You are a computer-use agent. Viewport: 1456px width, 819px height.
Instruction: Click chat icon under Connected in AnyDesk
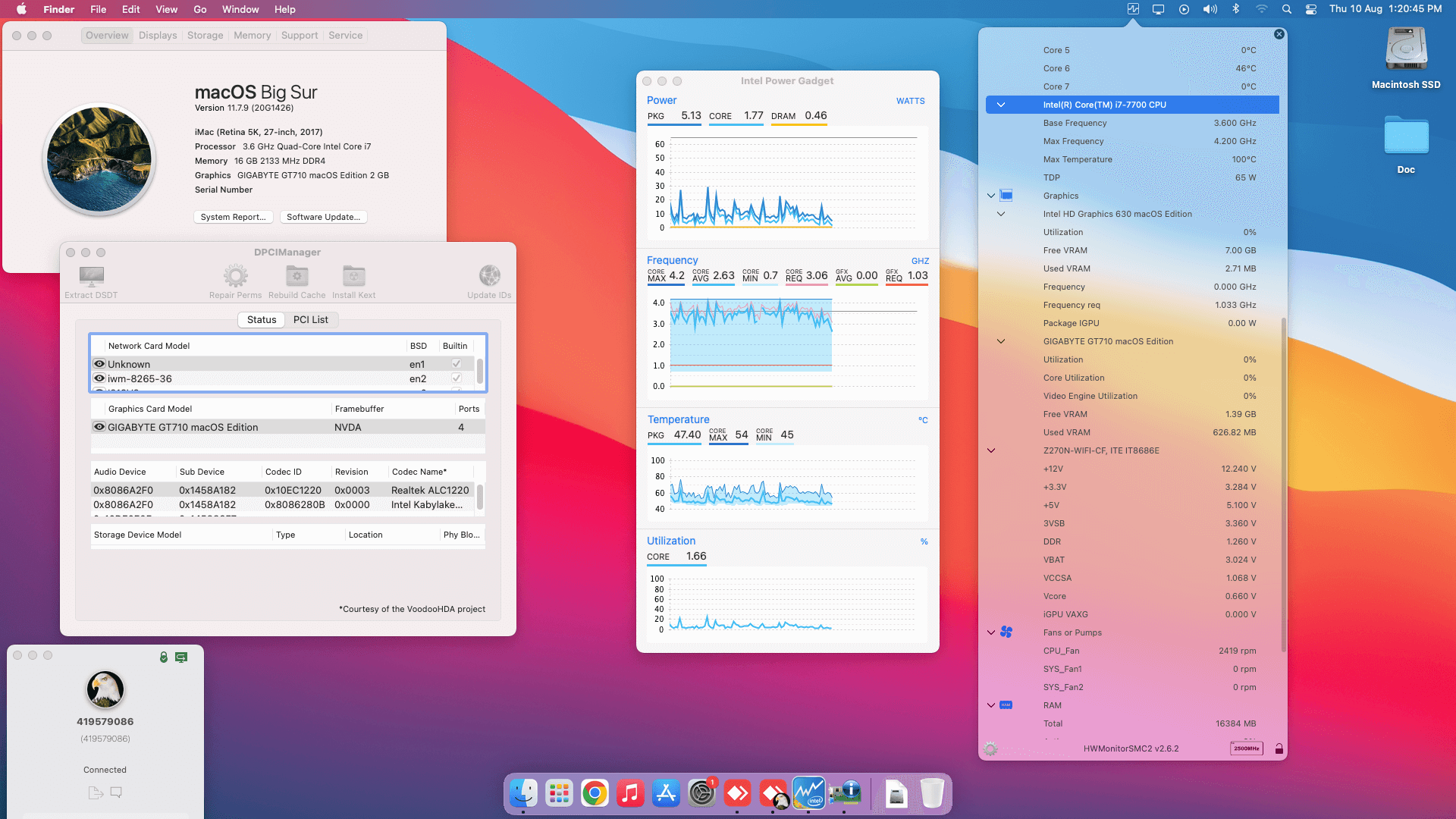pyautogui.click(x=116, y=792)
